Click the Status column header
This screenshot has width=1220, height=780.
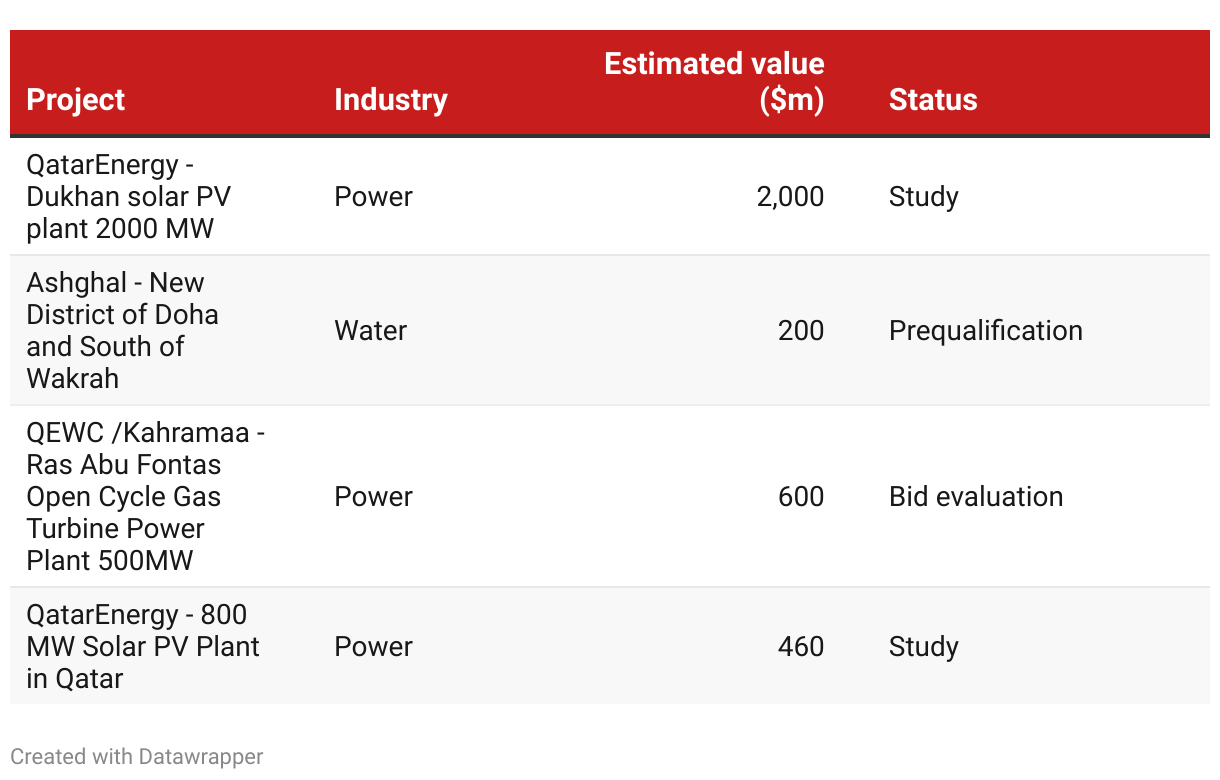[933, 100]
